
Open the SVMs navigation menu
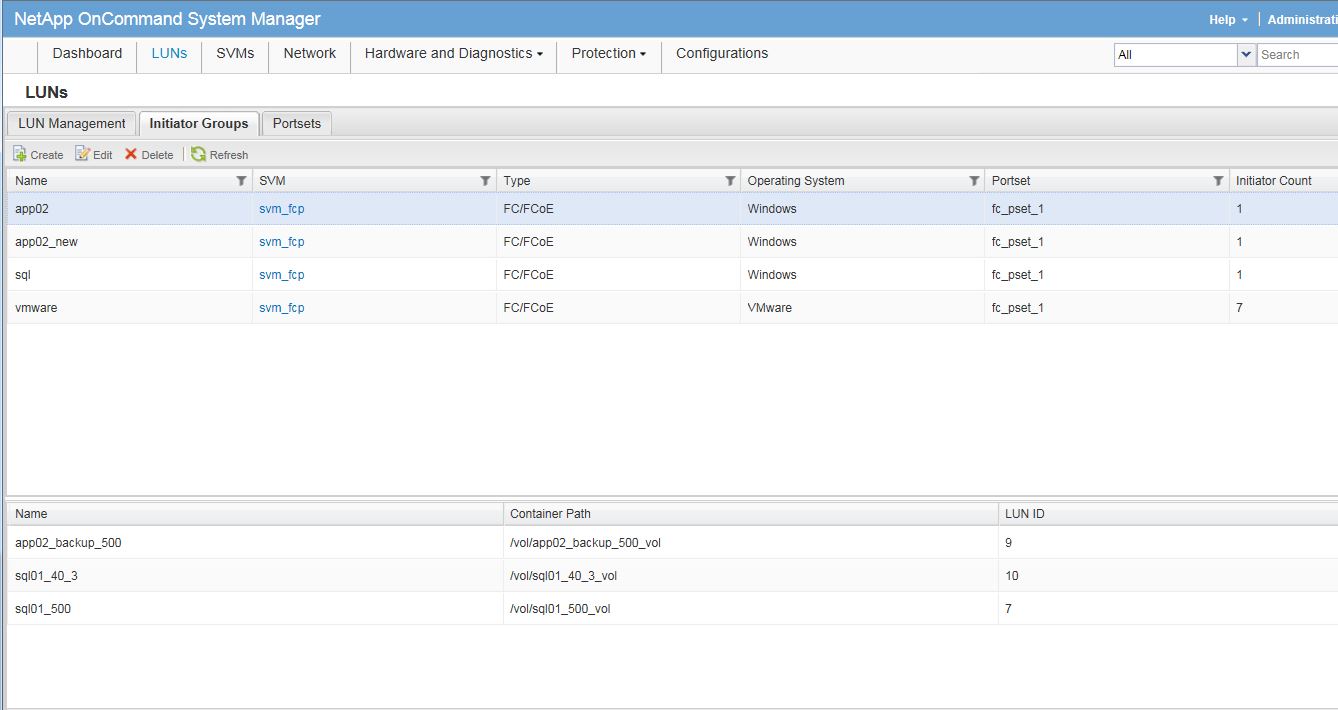tap(235, 54)
